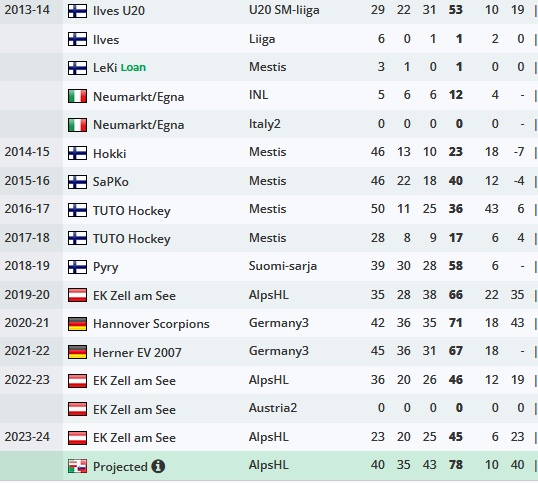Open Germany3 league for 2021-22 season
This screenshot has height=483, width=538.
click(x=279, y=351)
